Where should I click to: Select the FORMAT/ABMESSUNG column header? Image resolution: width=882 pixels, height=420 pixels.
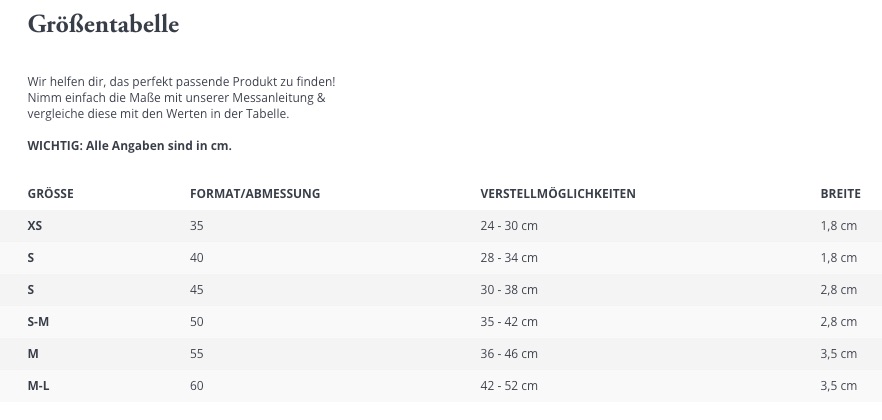click(254, 193)
